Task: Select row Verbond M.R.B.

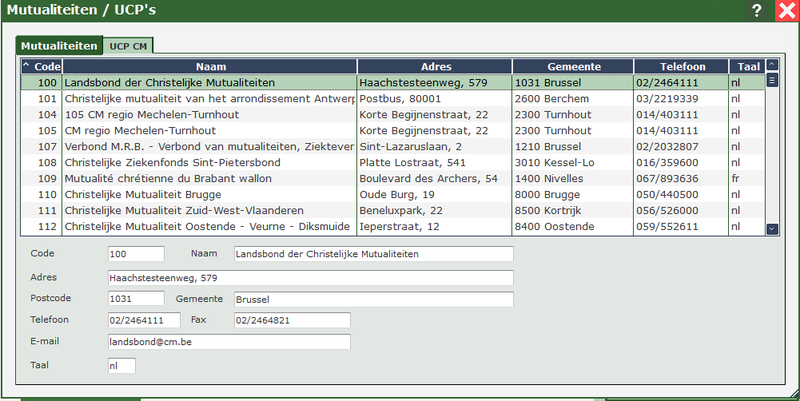Action: [393, 146]
